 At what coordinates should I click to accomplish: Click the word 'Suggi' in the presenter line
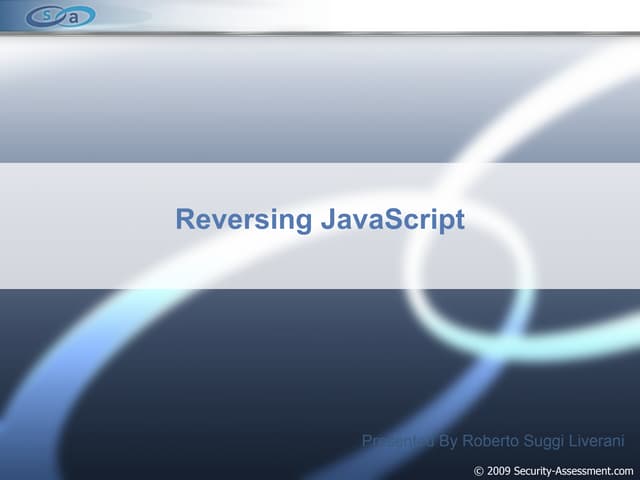pos(546,441)
